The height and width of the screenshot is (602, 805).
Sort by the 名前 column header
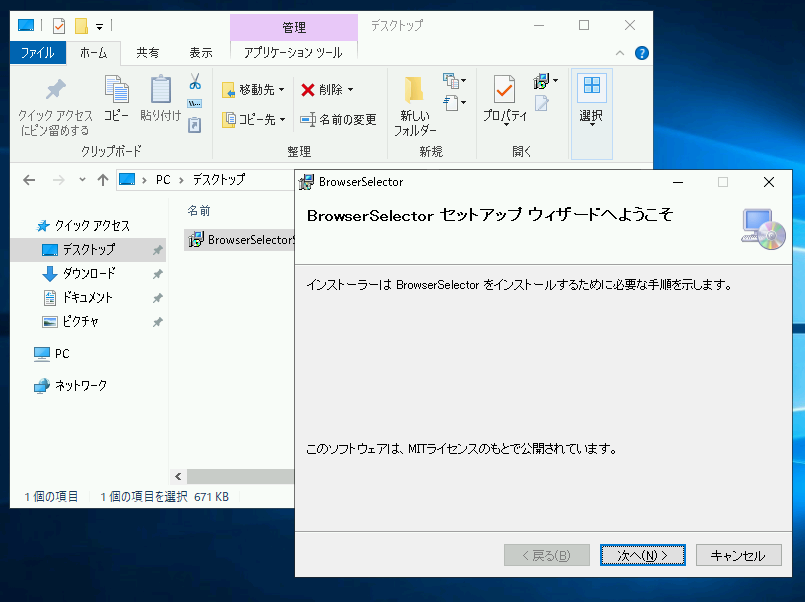[x=199, y=211]
